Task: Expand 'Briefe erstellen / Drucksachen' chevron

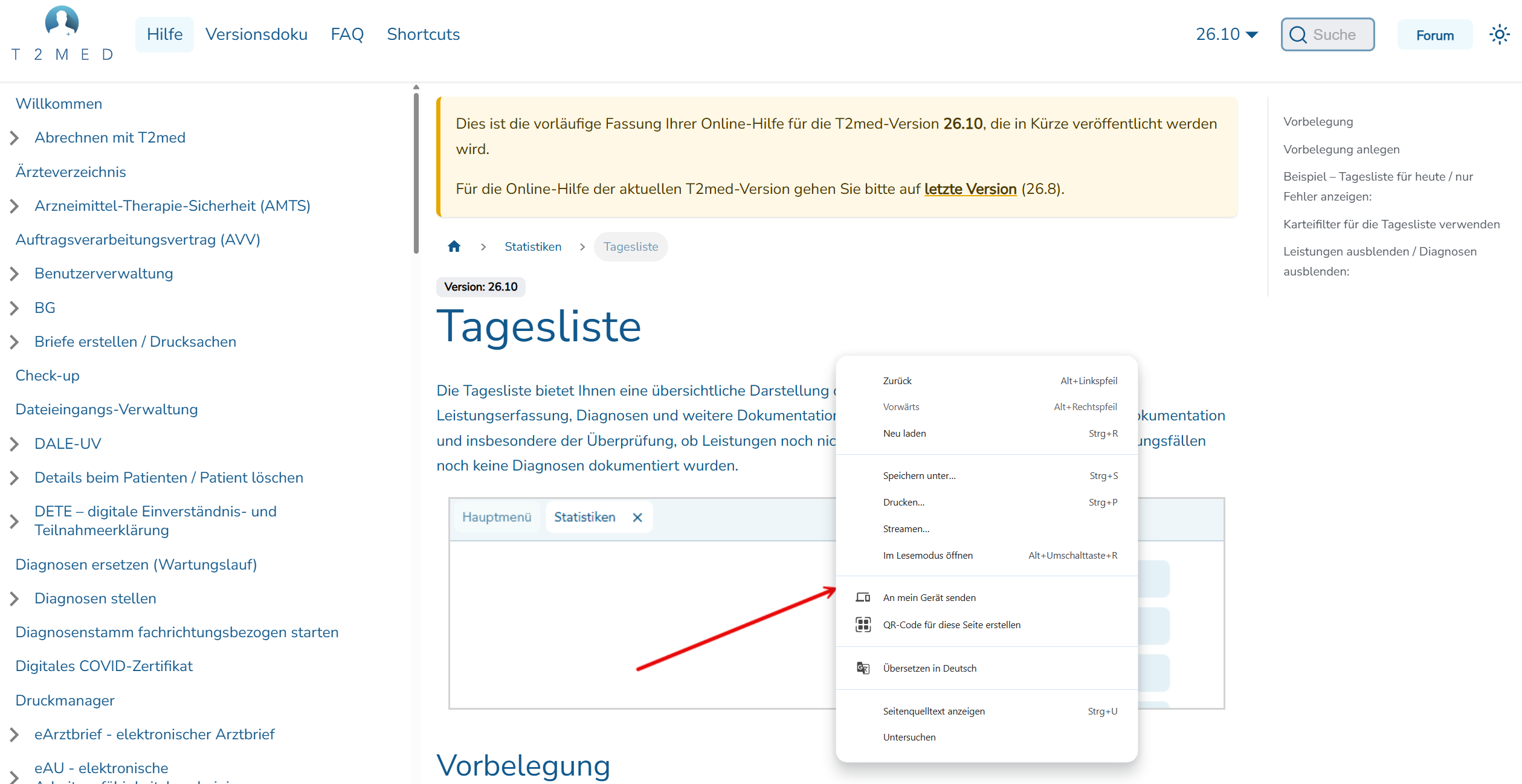Action: (x=15, y=342)
